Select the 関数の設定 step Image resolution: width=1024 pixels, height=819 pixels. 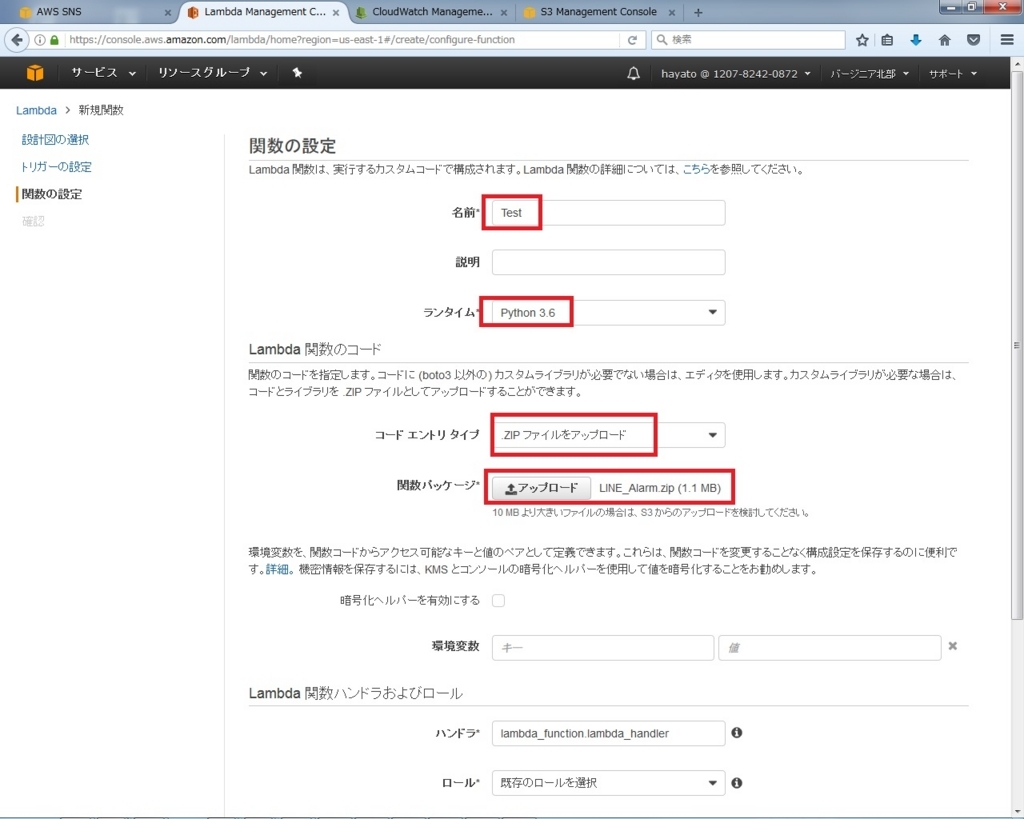coord(52,194)
